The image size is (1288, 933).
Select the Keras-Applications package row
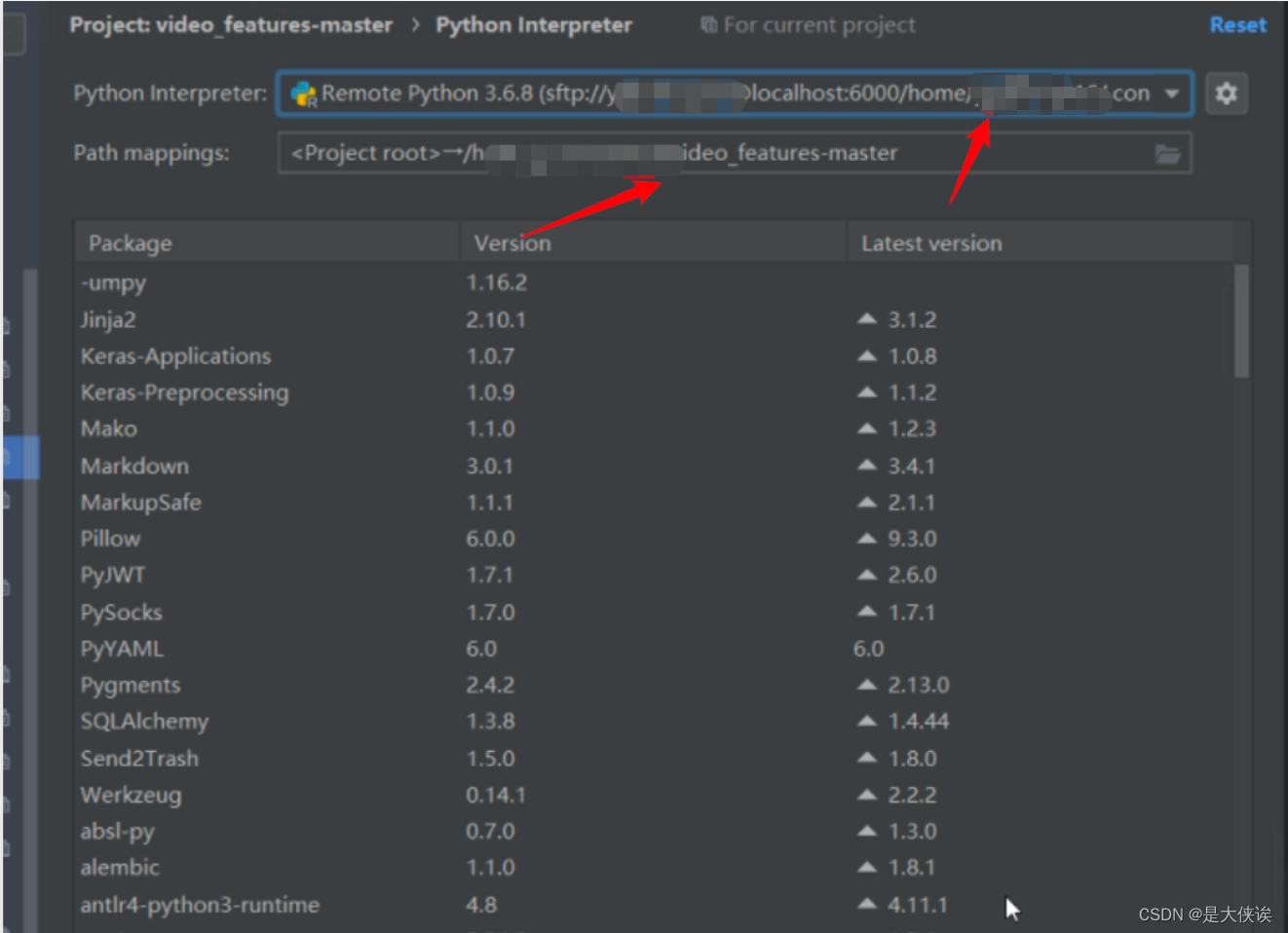point(655,355)
